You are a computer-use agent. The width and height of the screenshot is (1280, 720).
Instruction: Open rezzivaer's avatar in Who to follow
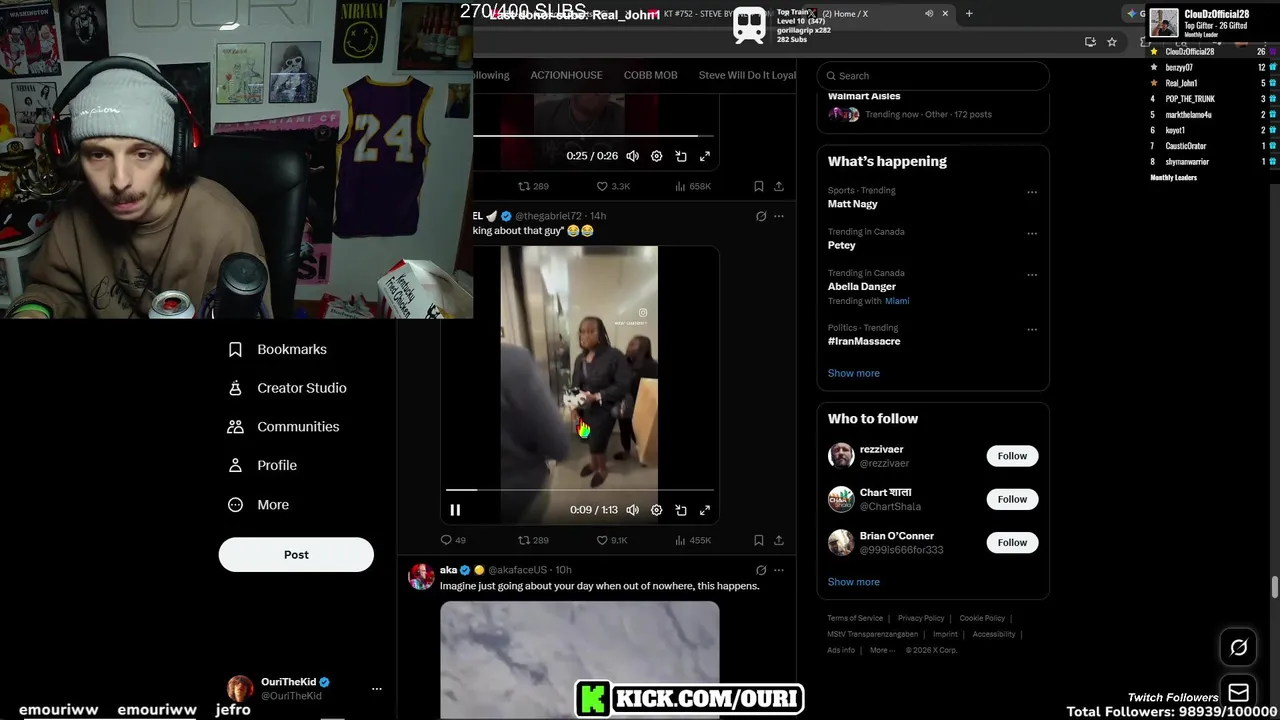pyautogui.click(x=841, y=456)
